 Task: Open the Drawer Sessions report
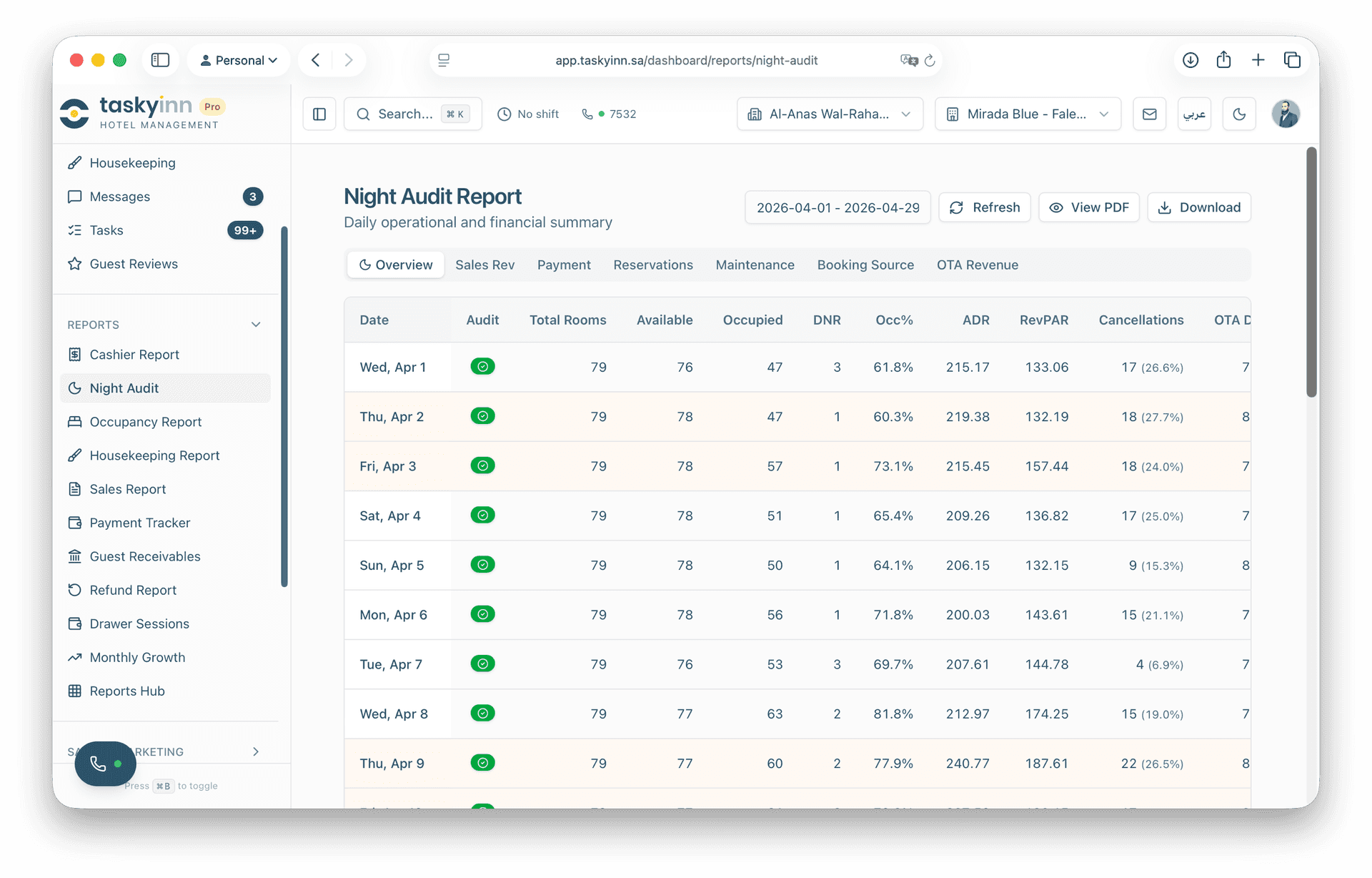pyautogui.click(x=139, y=623)
